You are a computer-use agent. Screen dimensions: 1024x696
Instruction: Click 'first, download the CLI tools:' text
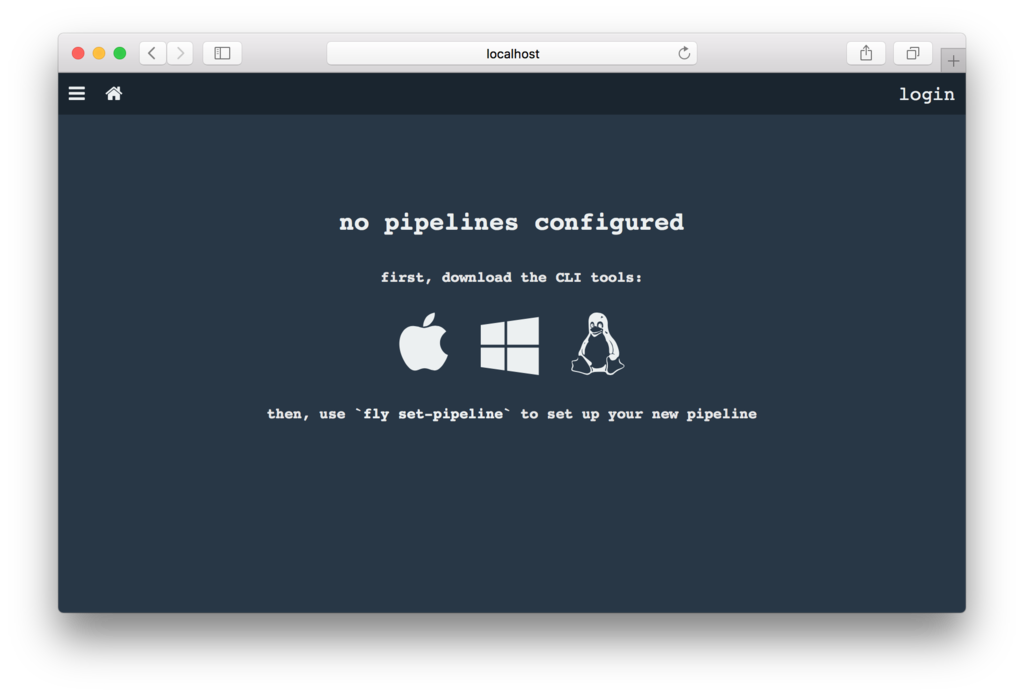tap(511, 277)
